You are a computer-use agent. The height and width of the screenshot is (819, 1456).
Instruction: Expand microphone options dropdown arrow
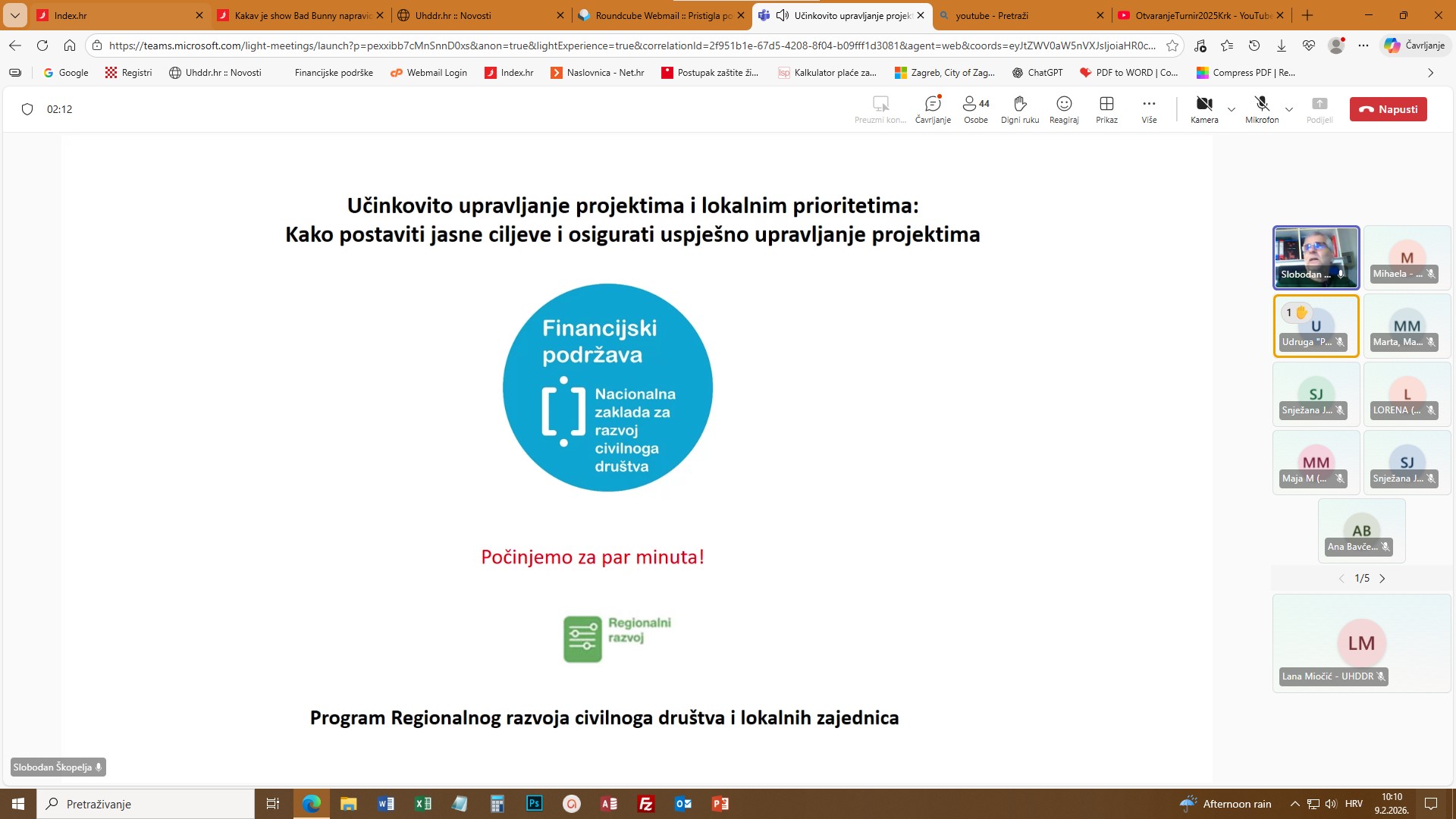[x=1289, y=109]
